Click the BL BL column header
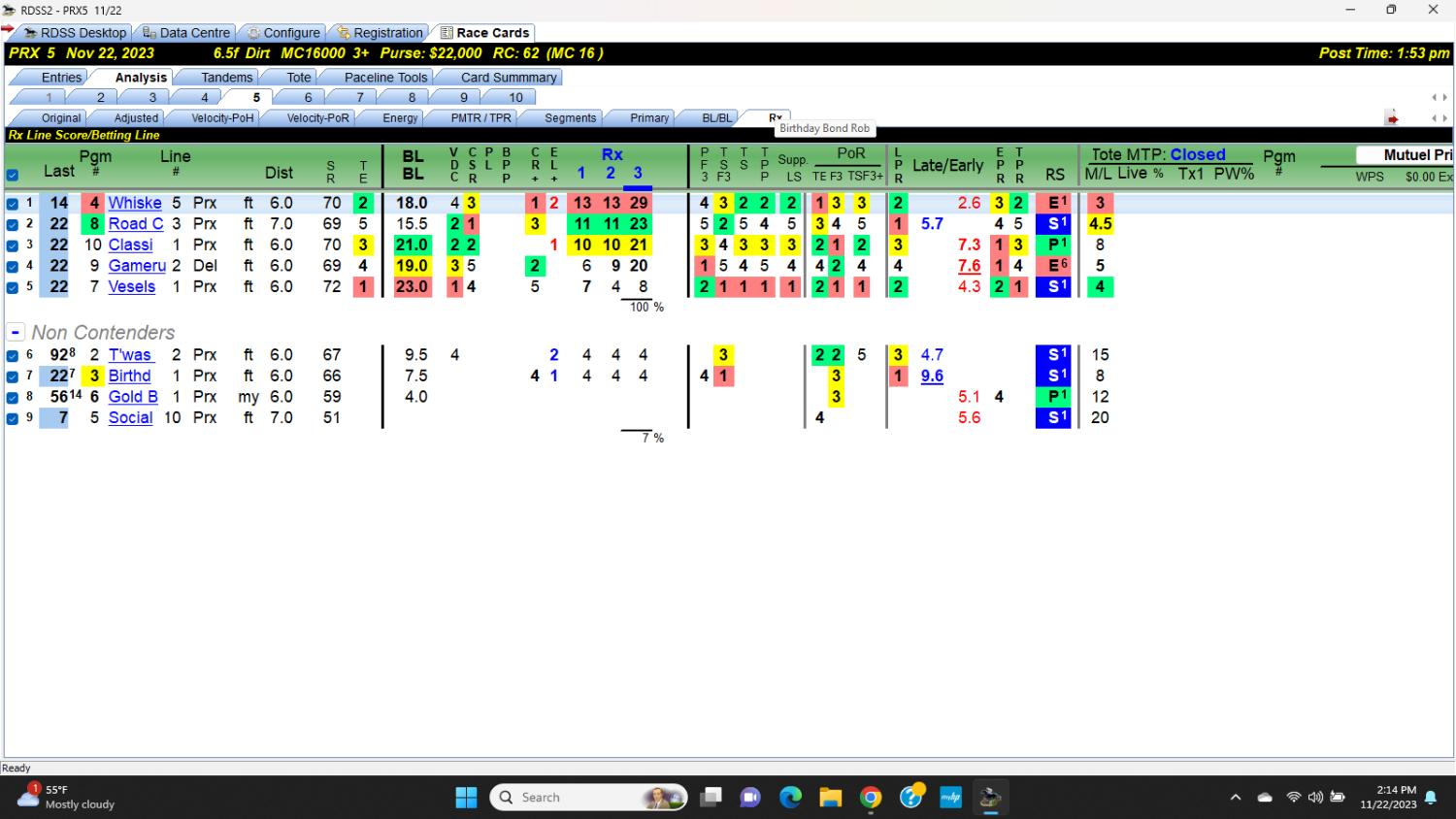 coord(413,165)
